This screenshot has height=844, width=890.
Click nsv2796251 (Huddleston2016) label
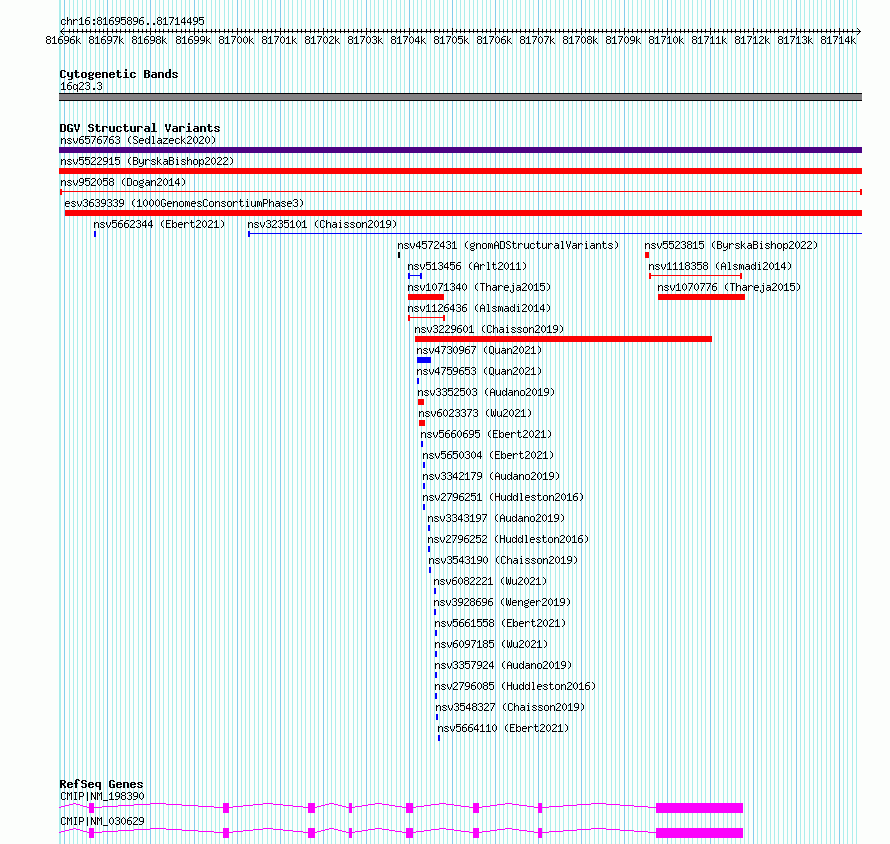(503, 497)
